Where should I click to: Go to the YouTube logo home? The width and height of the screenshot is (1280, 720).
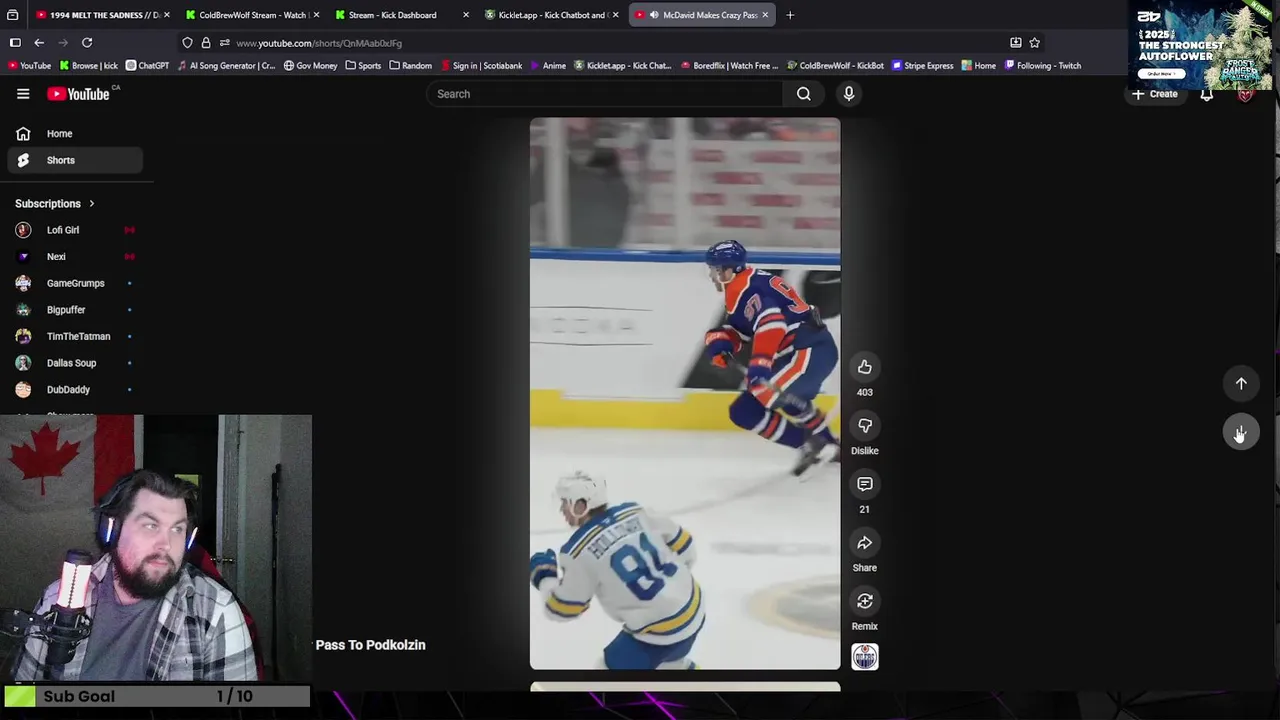point(80,94)
